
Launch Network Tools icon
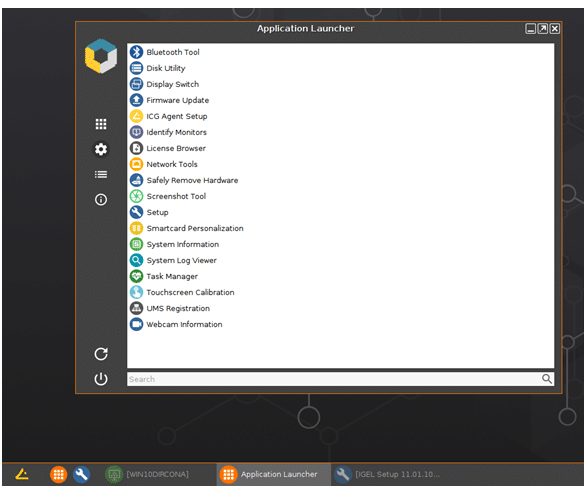click(136, 164)
